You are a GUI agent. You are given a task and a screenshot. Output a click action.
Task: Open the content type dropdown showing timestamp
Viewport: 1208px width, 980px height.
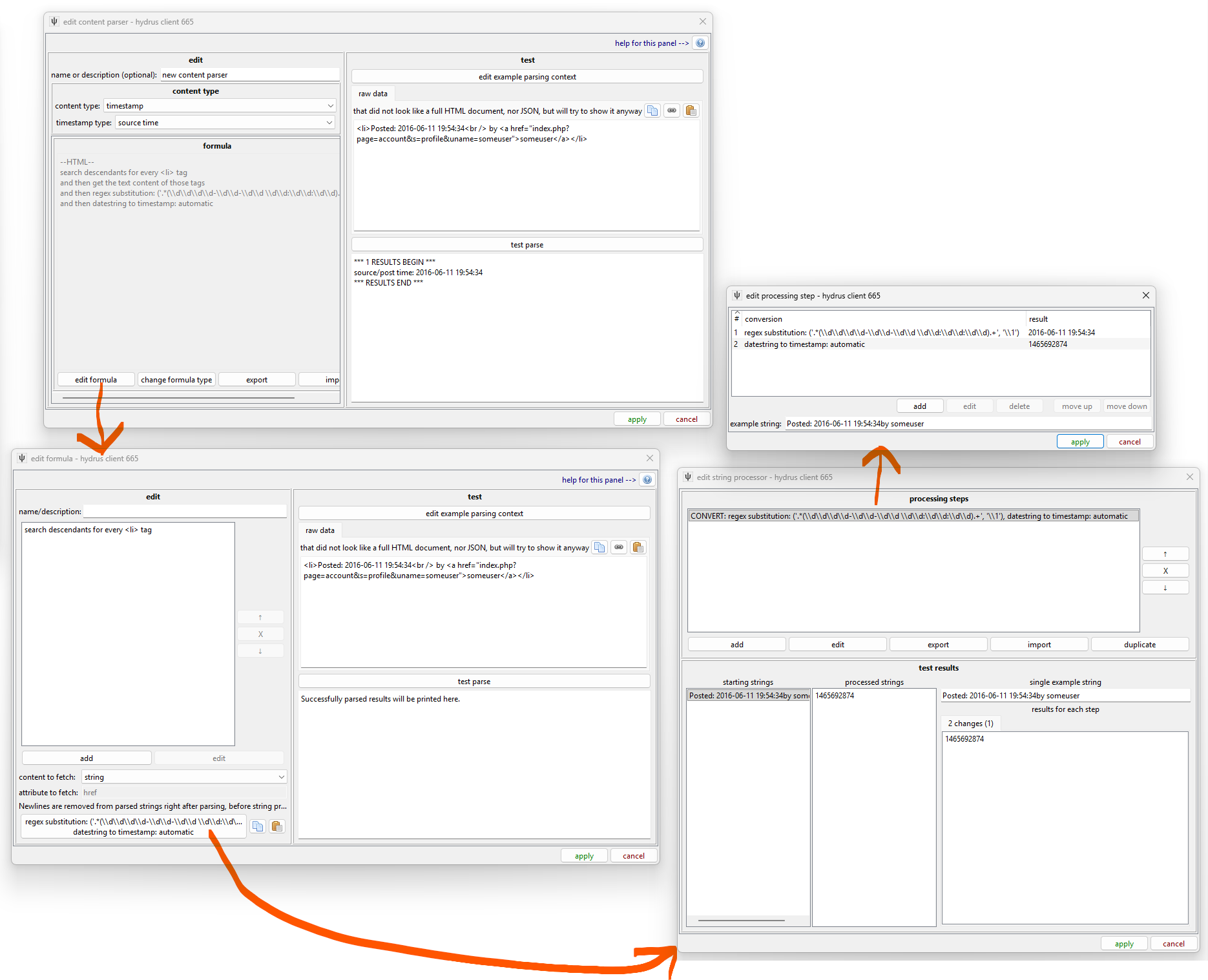tap(220, 106)
